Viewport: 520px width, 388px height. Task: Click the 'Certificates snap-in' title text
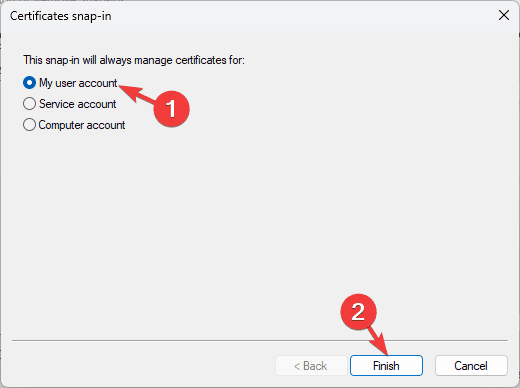(x=61, y=16)
